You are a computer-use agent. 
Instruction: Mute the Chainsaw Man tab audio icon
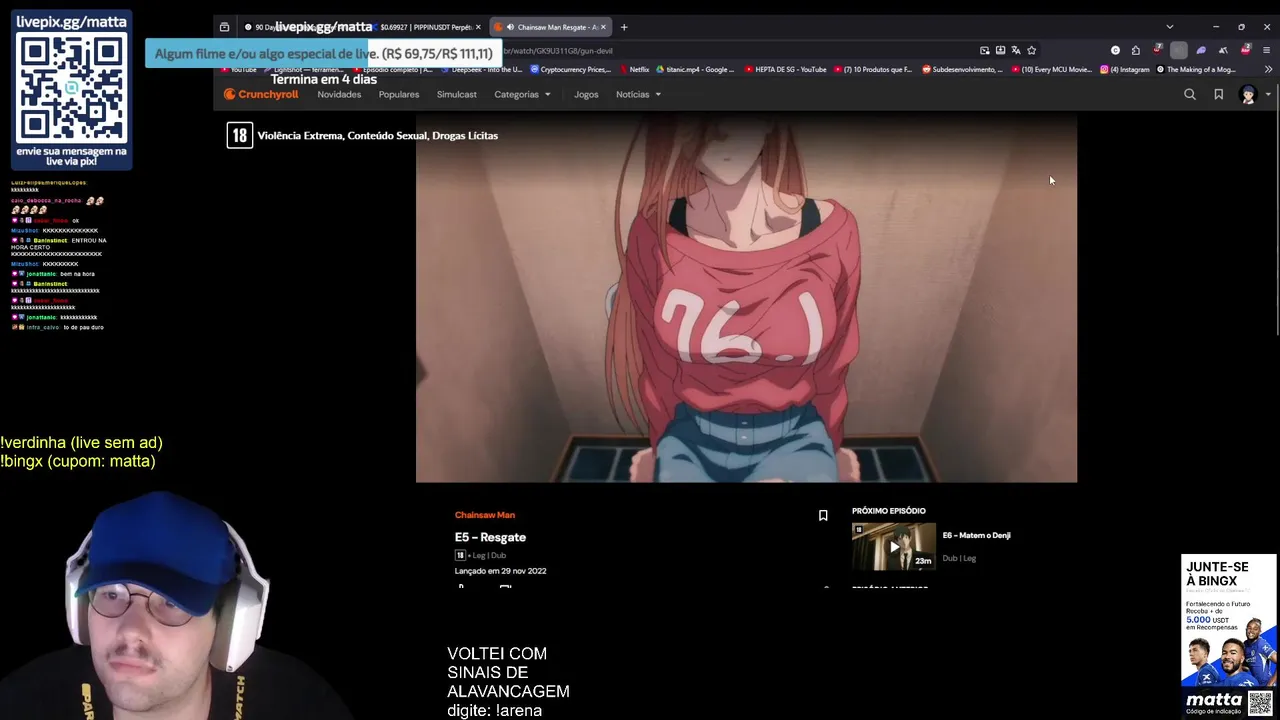point(510,27)
